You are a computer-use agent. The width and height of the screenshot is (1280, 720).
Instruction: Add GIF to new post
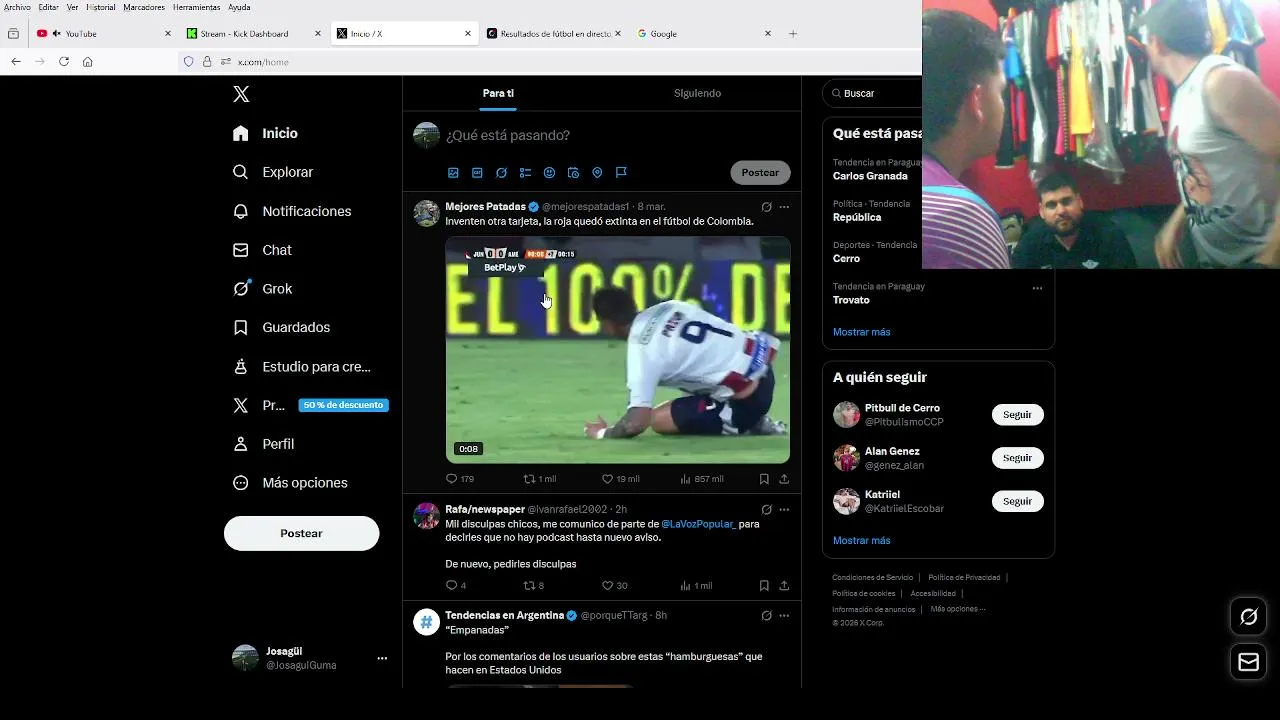click(x=477, y=173)
